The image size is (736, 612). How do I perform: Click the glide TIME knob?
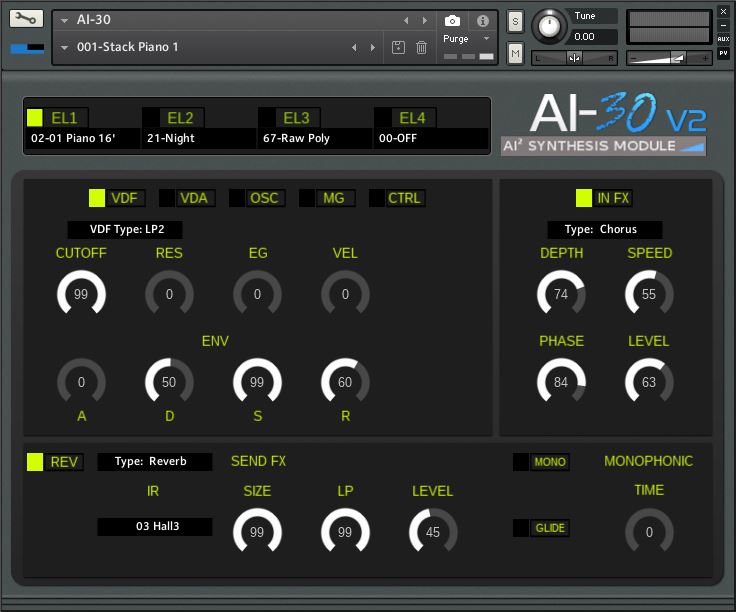coord(649,532)
